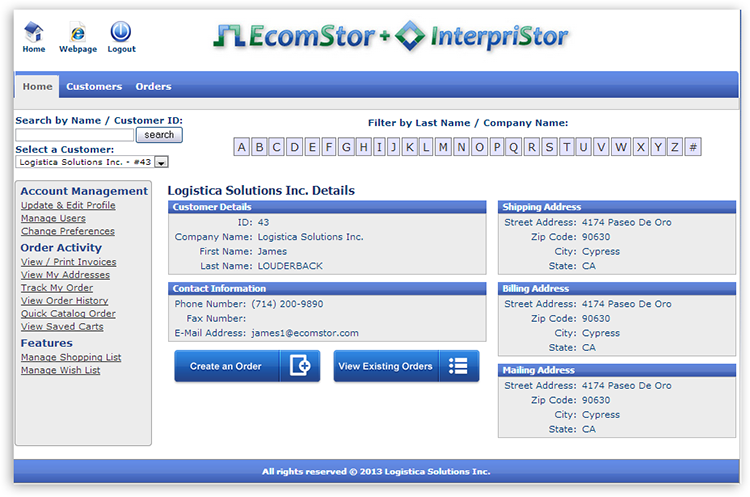Filter last names by letter R

point(532,147)
